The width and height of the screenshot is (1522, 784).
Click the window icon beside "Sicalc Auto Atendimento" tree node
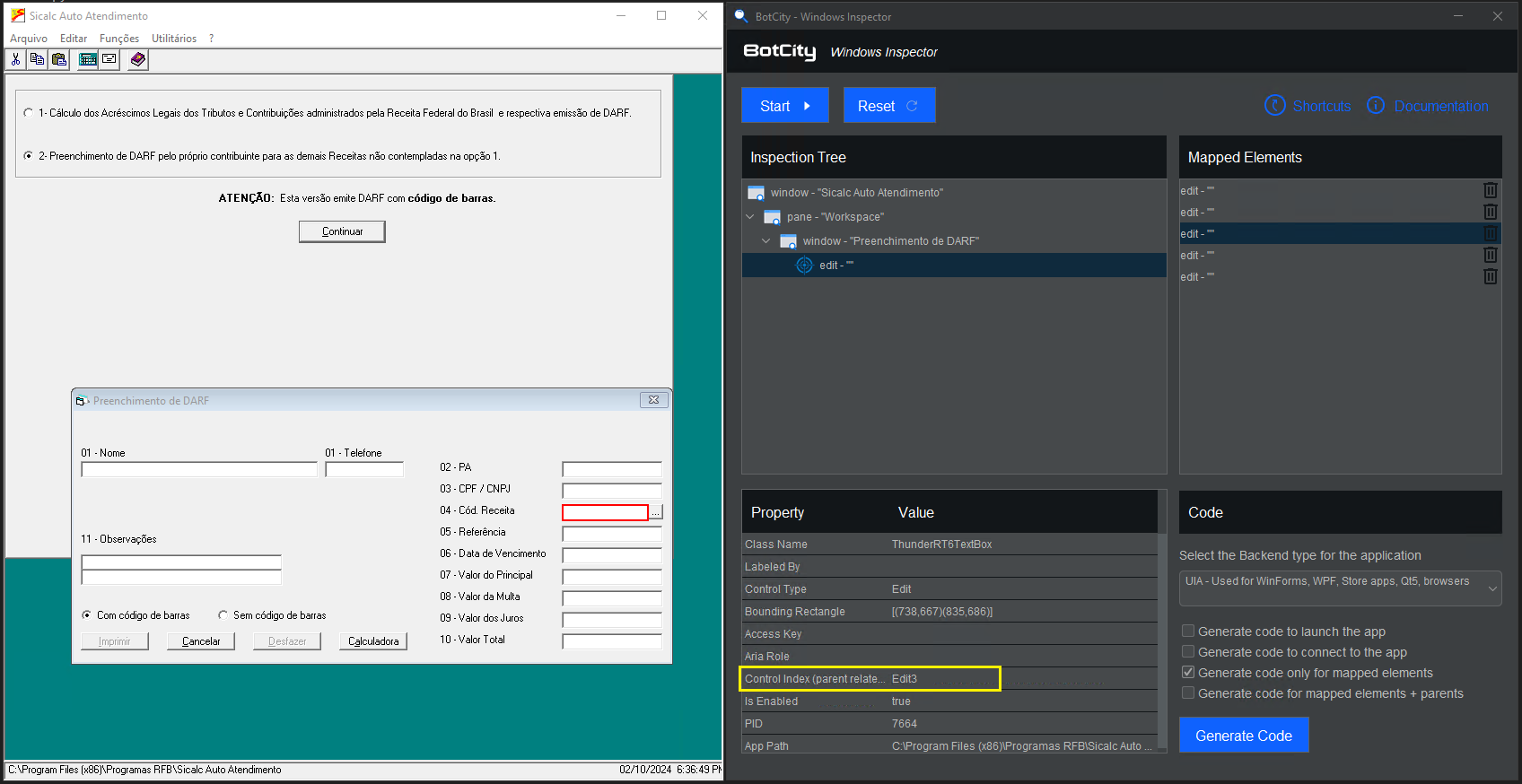click(x=756, y=193)
